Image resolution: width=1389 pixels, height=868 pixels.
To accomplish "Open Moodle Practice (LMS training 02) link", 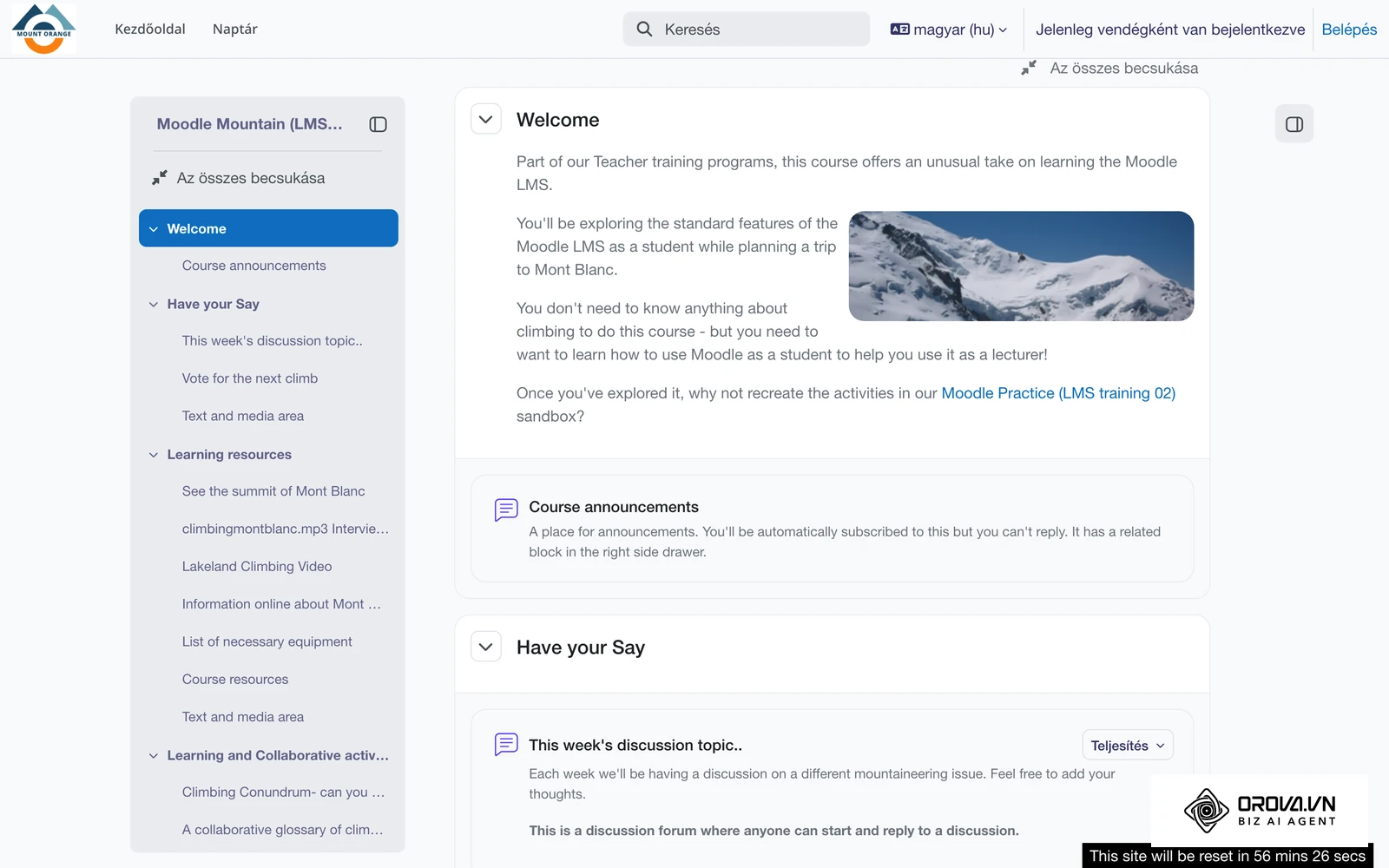I will [1058, 393].
